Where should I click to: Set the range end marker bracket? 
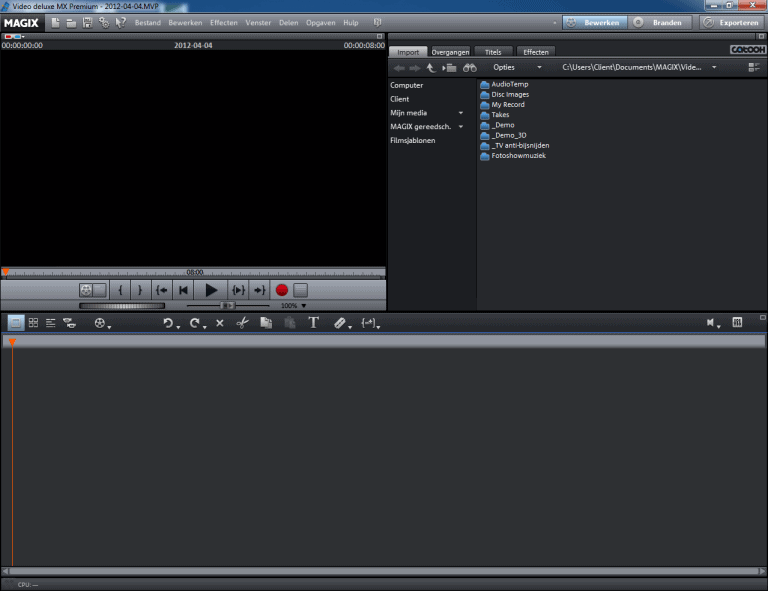(x=140, y=290)
